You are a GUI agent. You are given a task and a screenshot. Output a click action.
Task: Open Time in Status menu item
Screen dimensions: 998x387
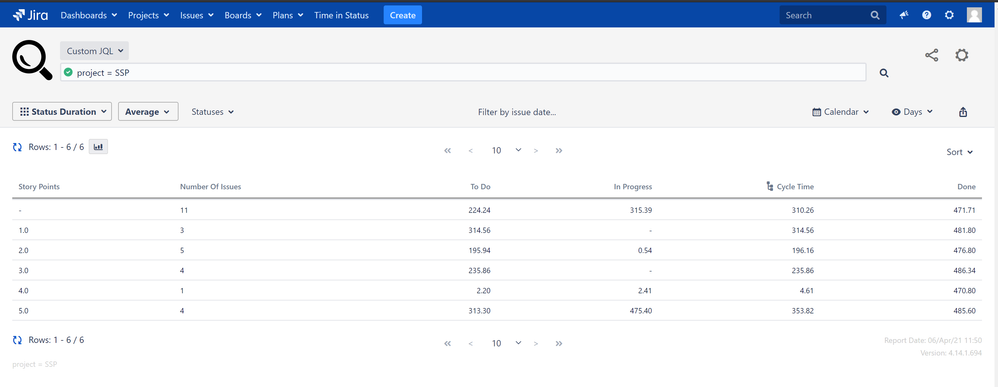pyautogui.click(x=341, y=15)
